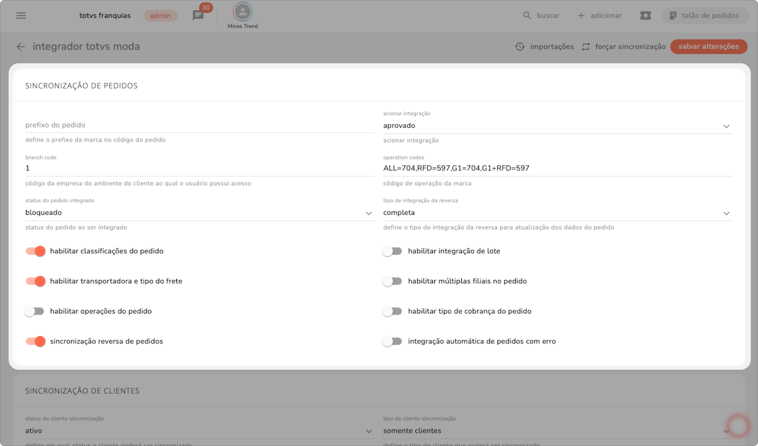Open the chat notifications icon
The width and height of the screenshot is (758, 446).
coord(198,16)
